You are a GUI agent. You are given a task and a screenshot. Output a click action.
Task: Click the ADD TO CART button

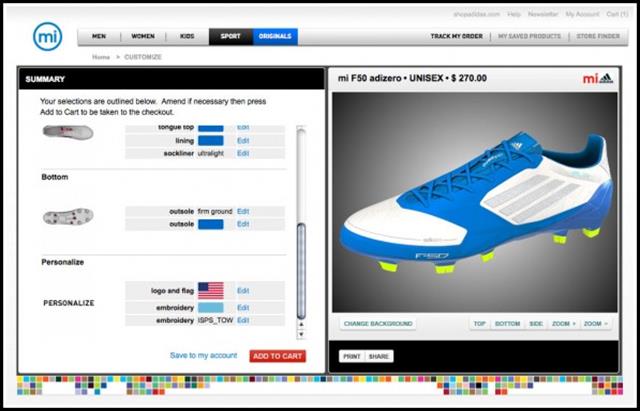(278, 356)
